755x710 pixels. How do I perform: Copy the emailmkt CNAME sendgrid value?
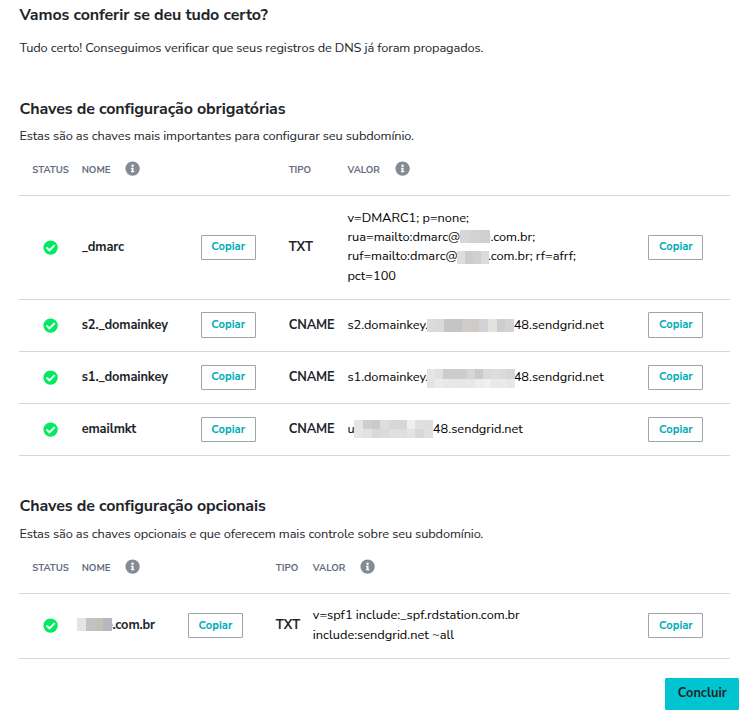[675, 429]
